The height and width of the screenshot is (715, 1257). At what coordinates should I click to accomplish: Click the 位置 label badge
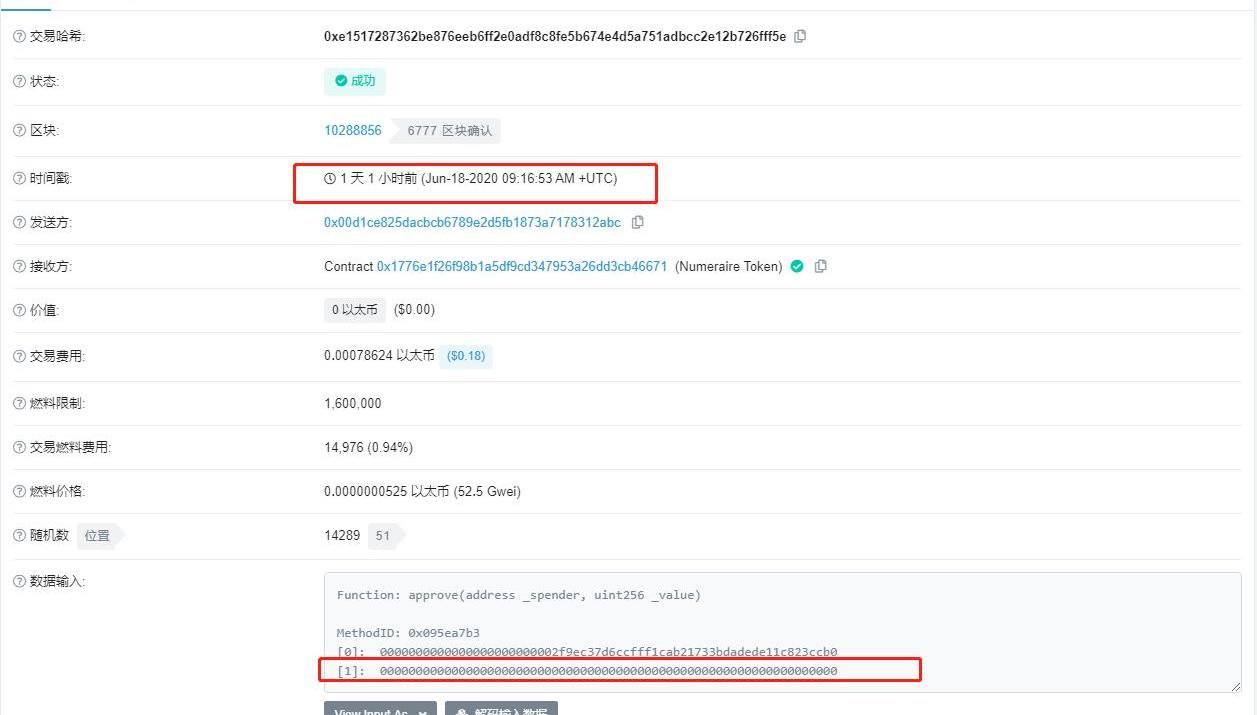98,535
